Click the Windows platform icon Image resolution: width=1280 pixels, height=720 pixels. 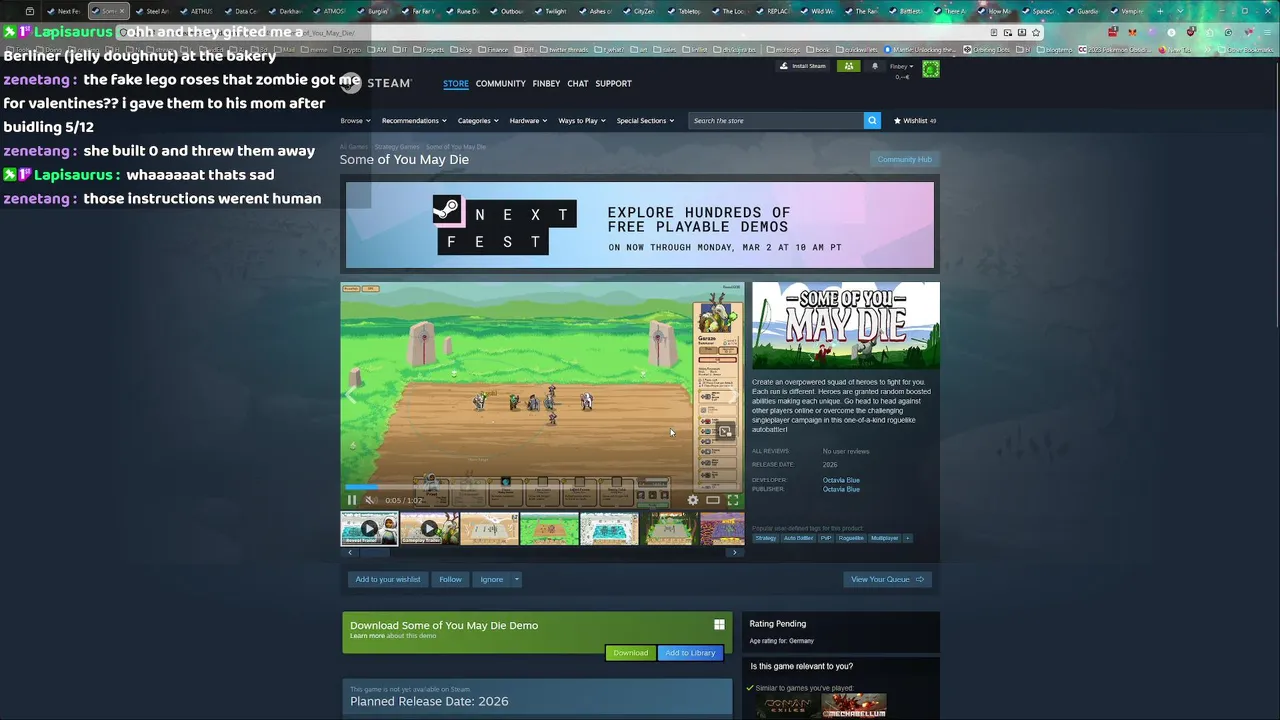(719, 625)
